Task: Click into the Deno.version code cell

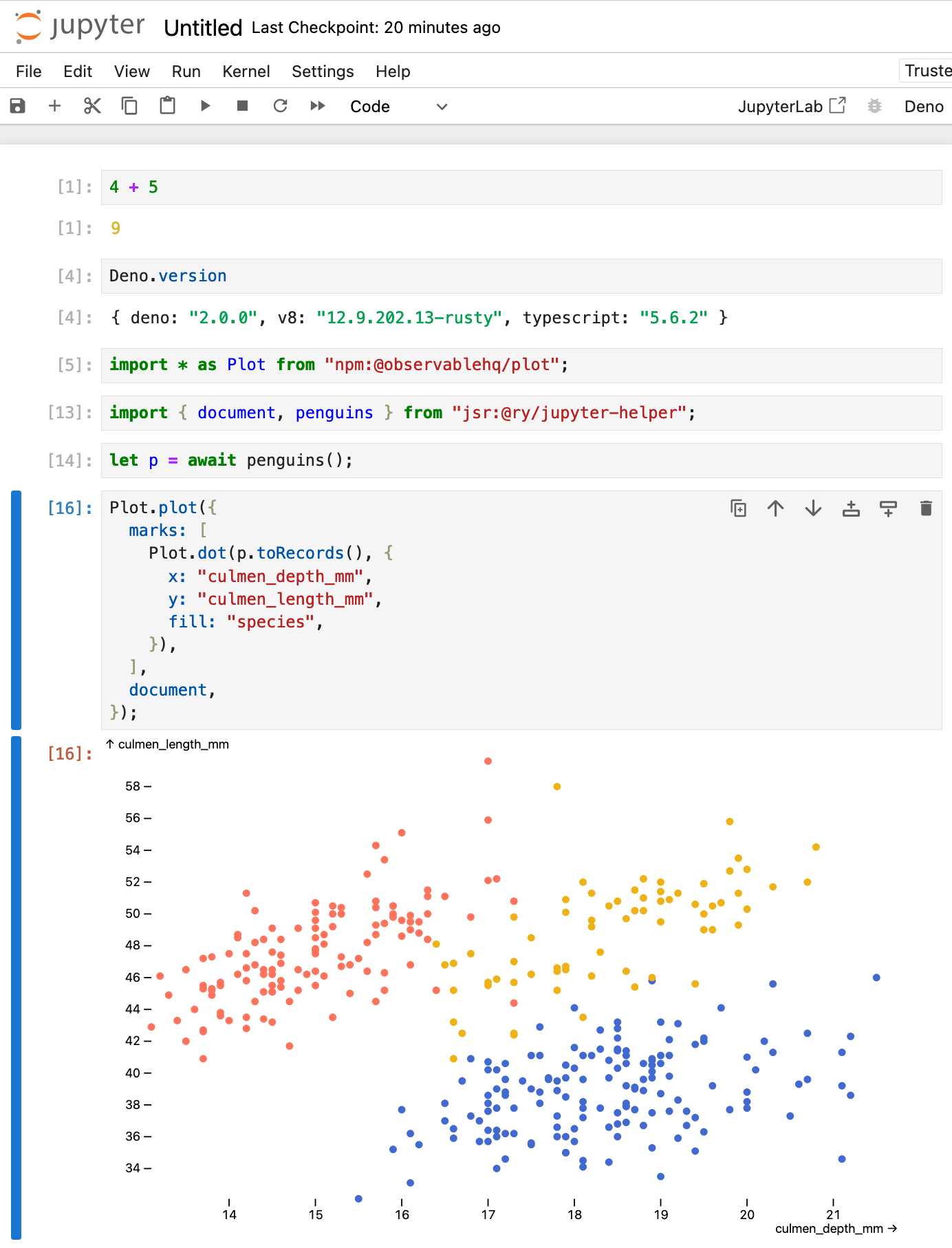Action: pos(521,276)
